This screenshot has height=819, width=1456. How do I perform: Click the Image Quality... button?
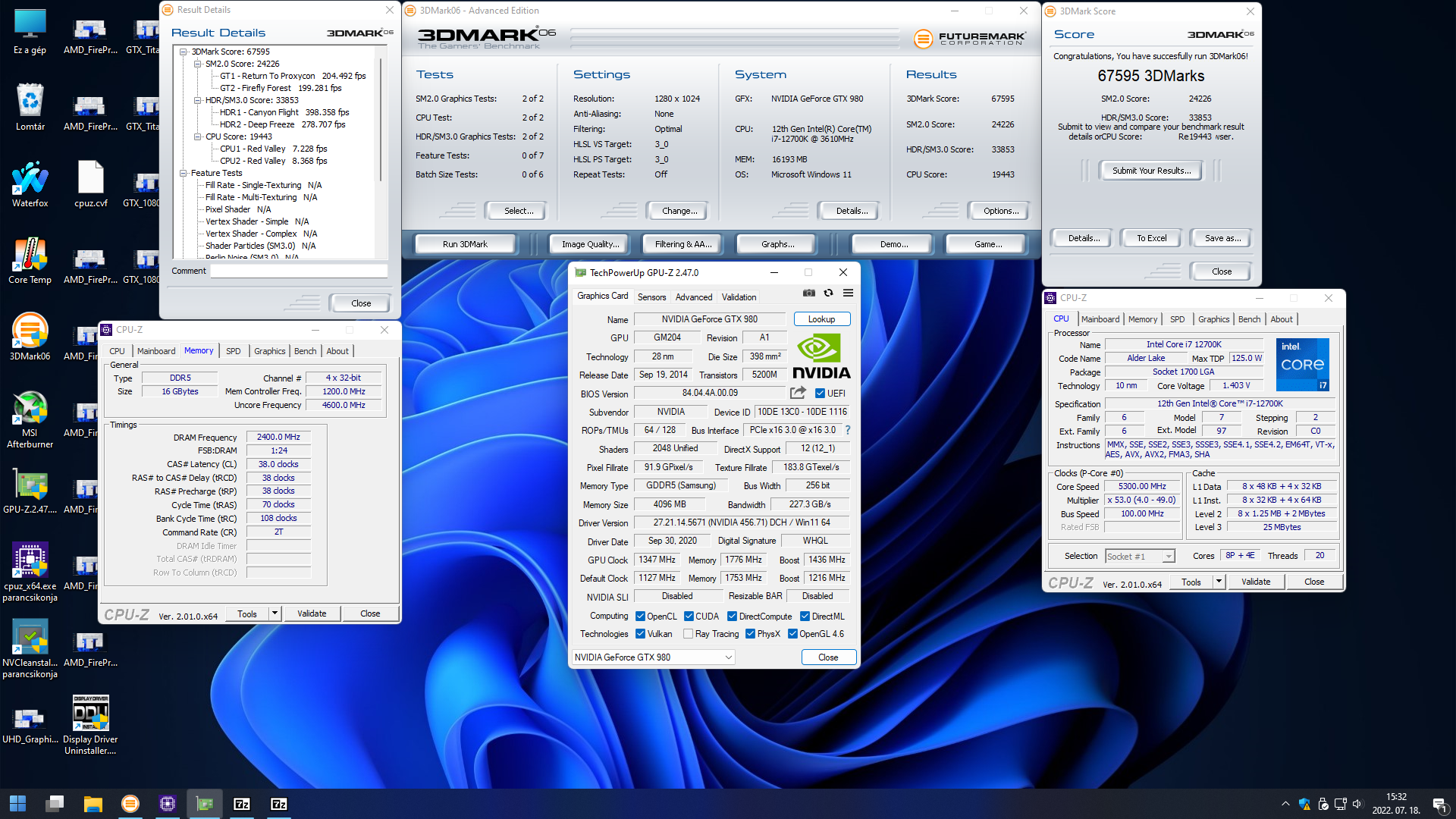tap(590, 244)
